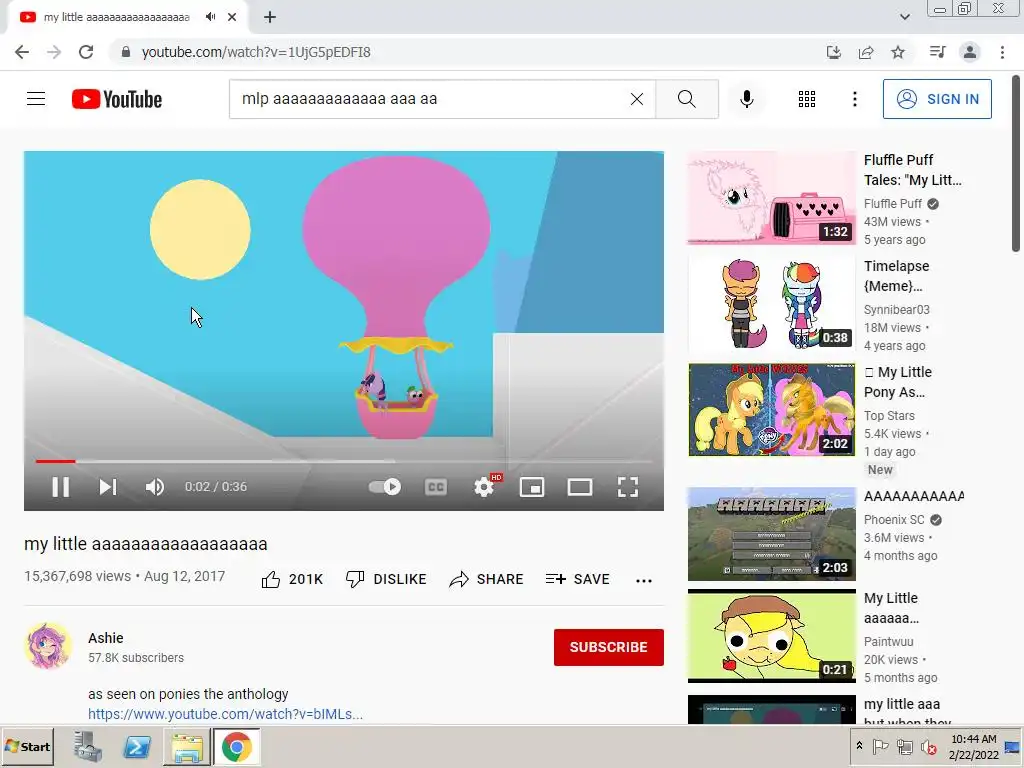This screenshot has width=1024, height=768.
Task: Run search with the magnifier button
Action: [x=686, y=99]
